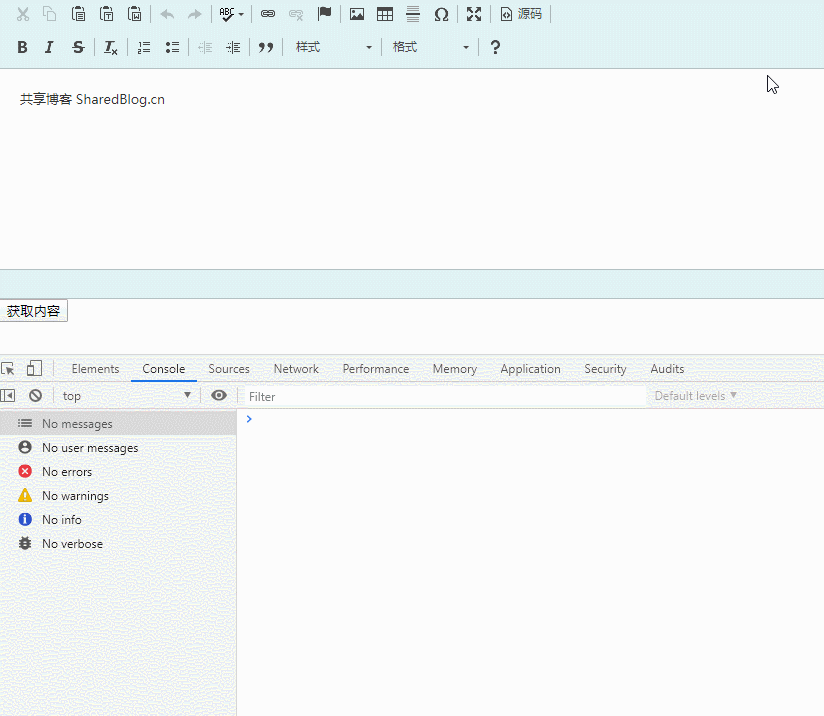The image size is (824, 716).
Task: Click the Cut scissors icon
Action: click(x=23, y=14)
